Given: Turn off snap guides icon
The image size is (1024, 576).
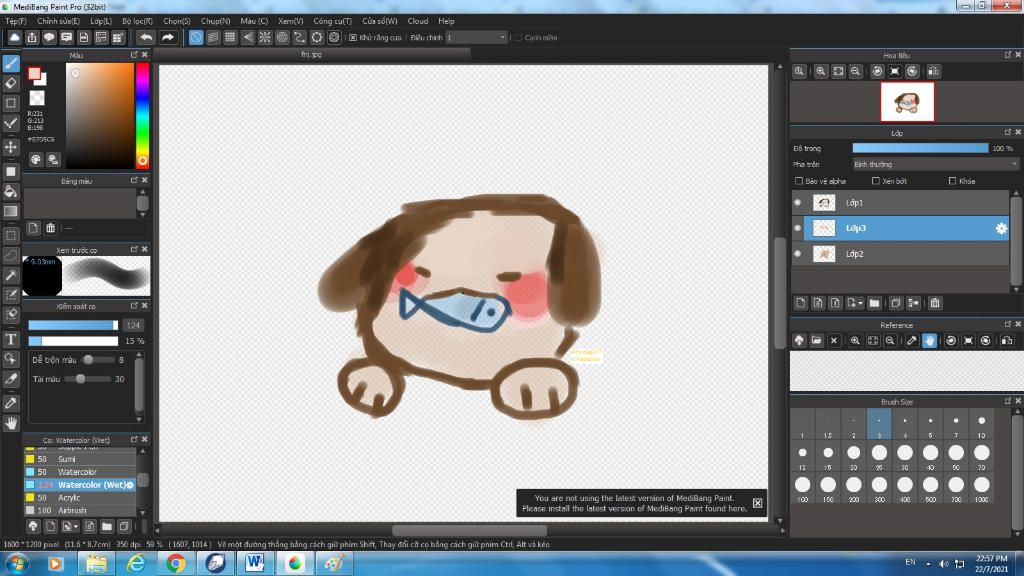Looking at the screenshot, I should click(x=195, y=37).
